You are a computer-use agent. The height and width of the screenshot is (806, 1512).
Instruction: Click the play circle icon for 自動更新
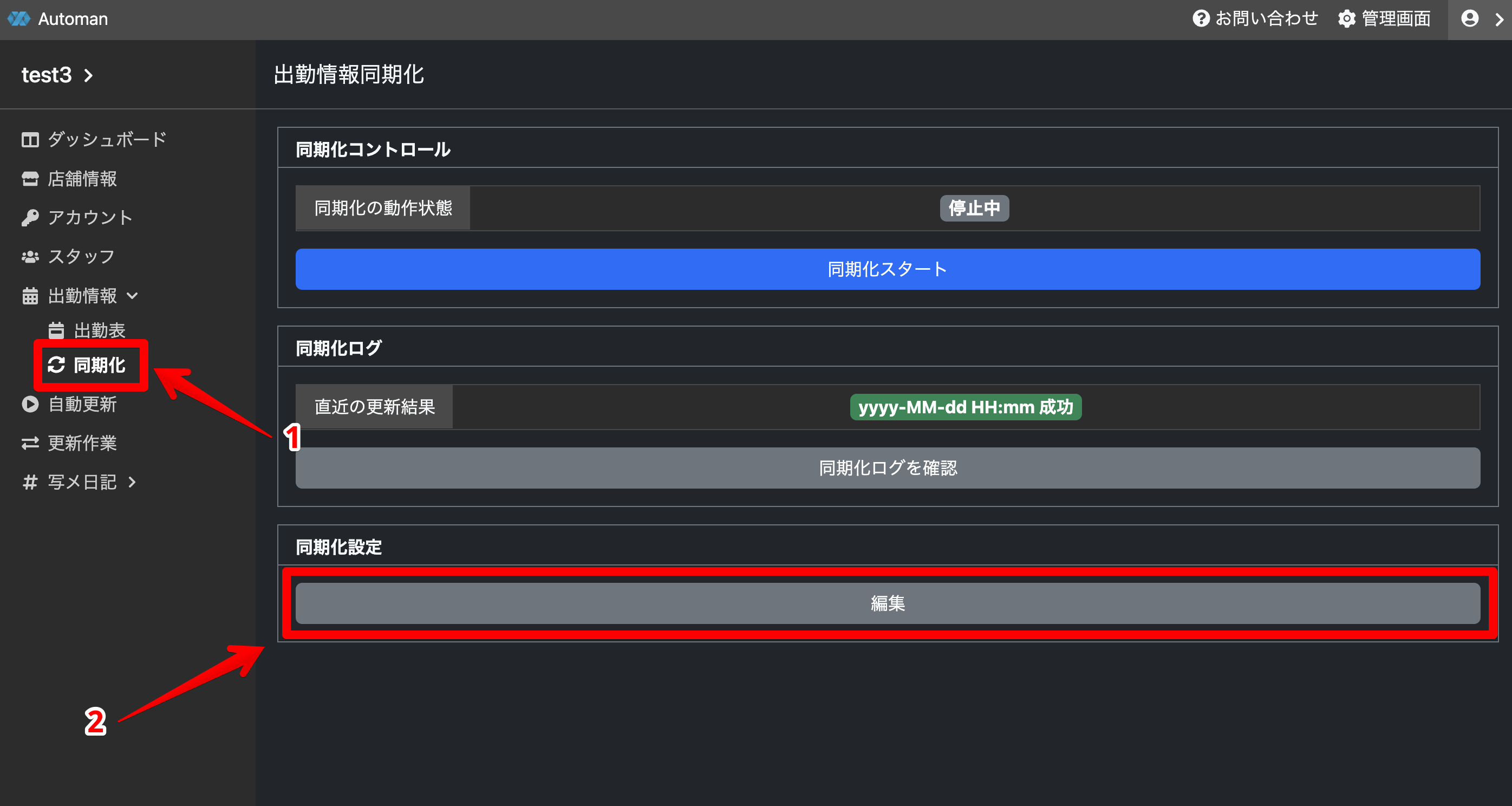[x=30, y=404]
